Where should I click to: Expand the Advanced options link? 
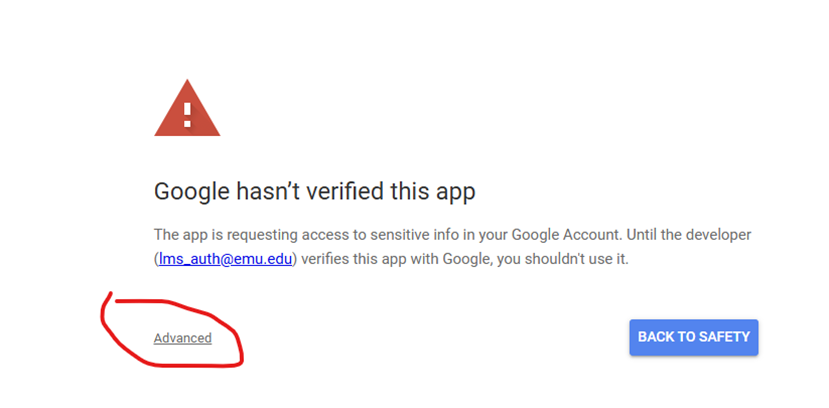[183, 338]
